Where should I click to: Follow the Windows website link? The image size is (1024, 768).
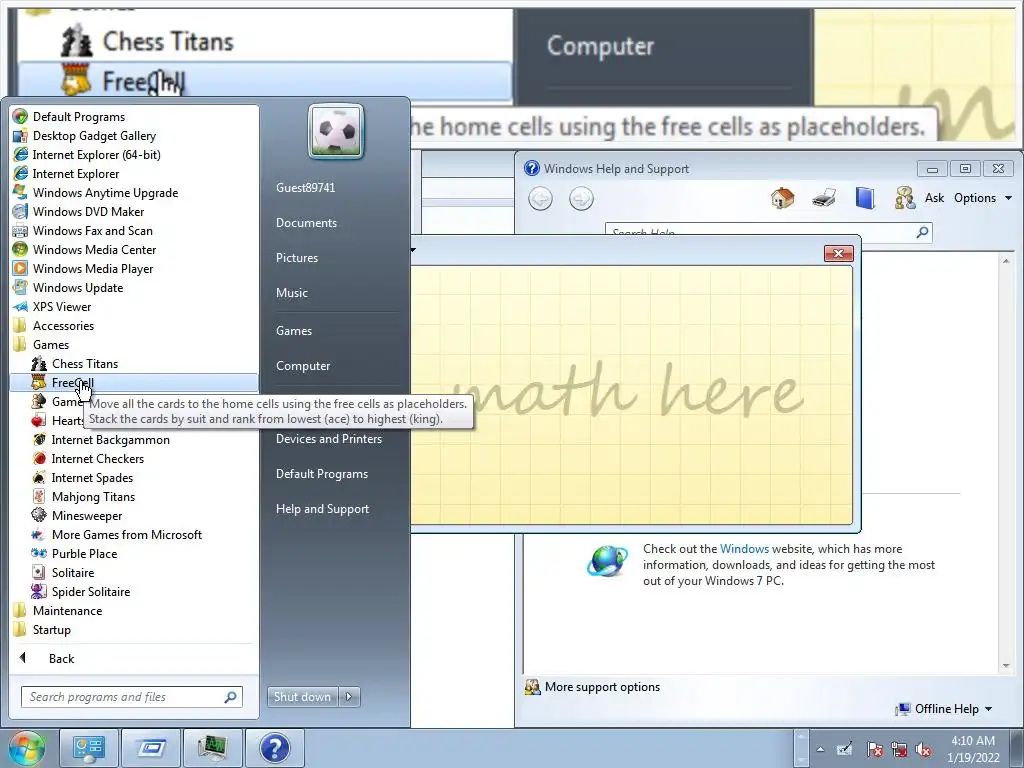tap(744, 549)
